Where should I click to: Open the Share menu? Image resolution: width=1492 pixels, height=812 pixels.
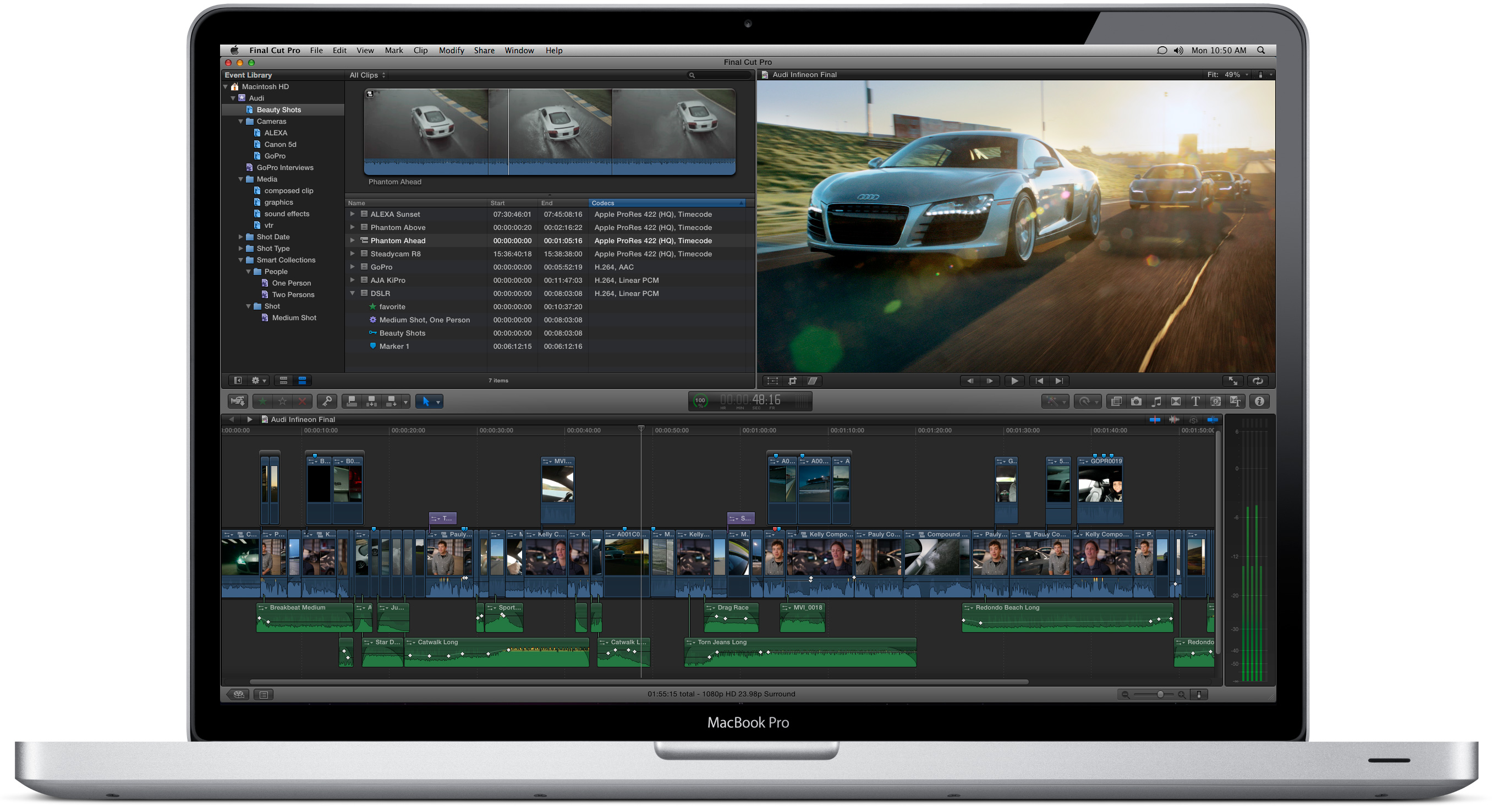(484, 51)
